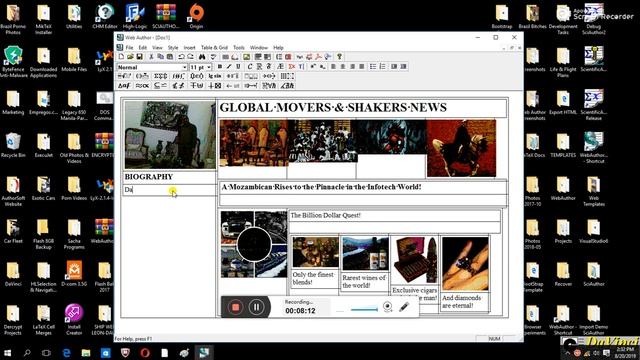Click the Help question mark toolbar icon
Image resolution: width=640 pixels, height=360 pixels.
(339, 56)
